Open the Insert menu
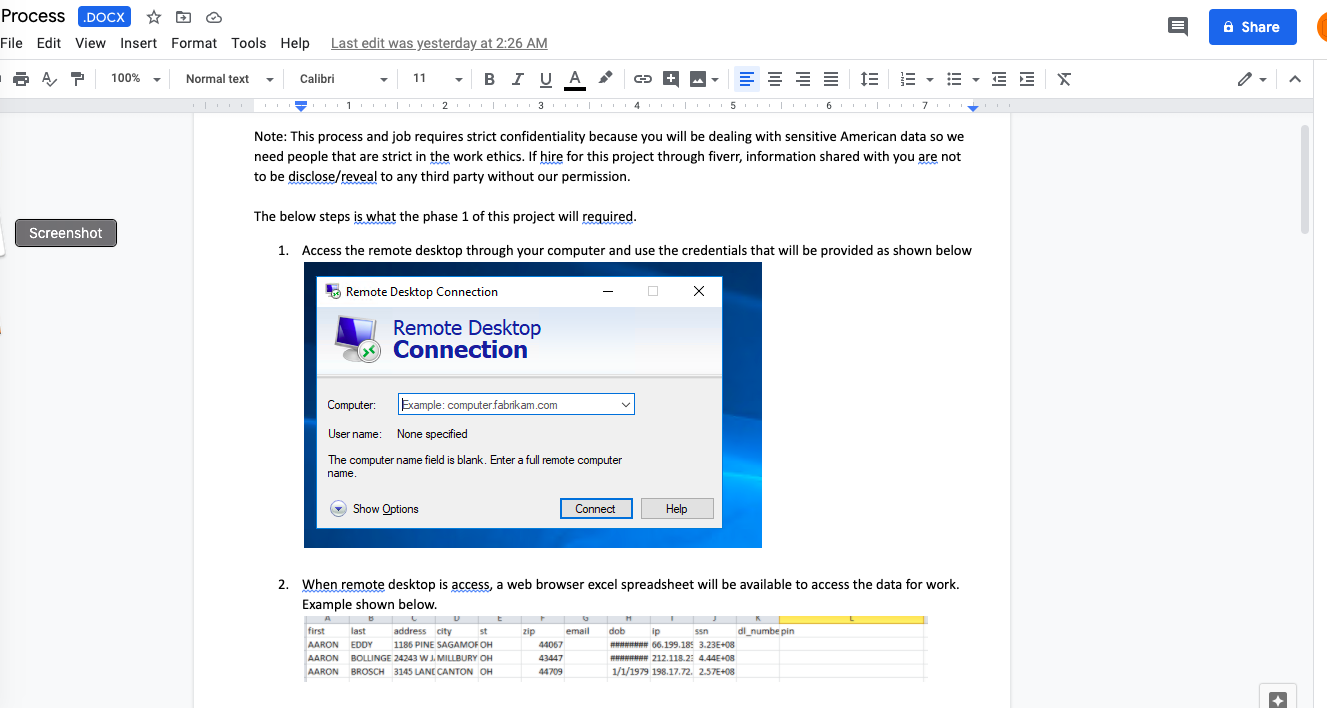Screen dimensions: 1327x708 (138, 43)
